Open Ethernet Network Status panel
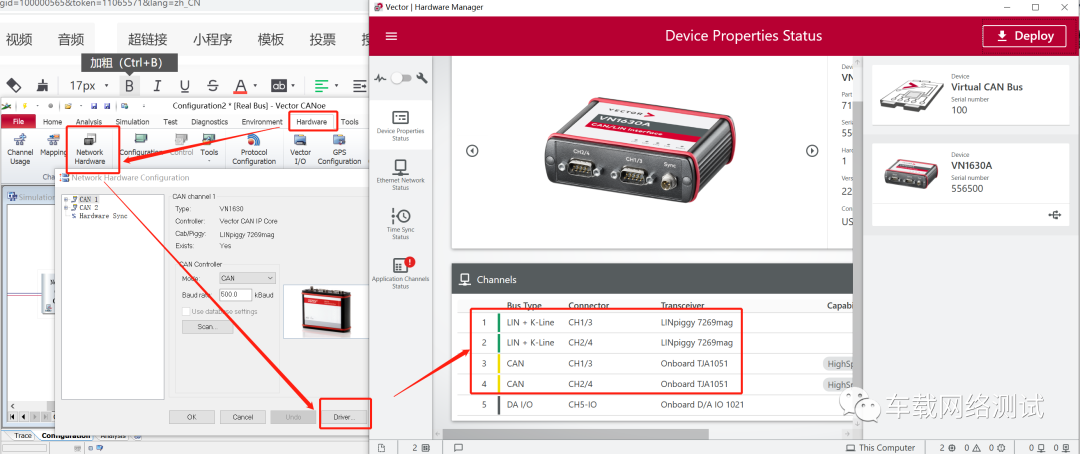 point(400,174)
